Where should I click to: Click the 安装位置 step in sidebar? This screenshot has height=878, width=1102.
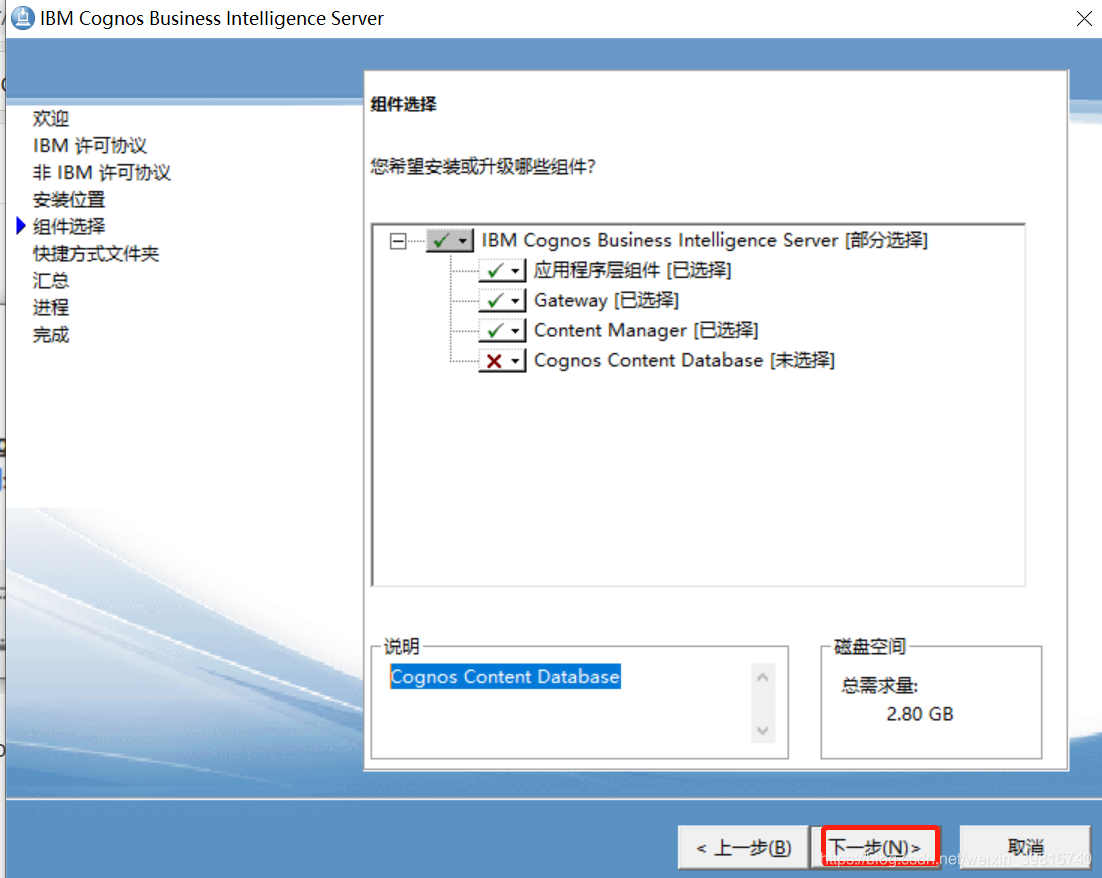click(69, 200)
